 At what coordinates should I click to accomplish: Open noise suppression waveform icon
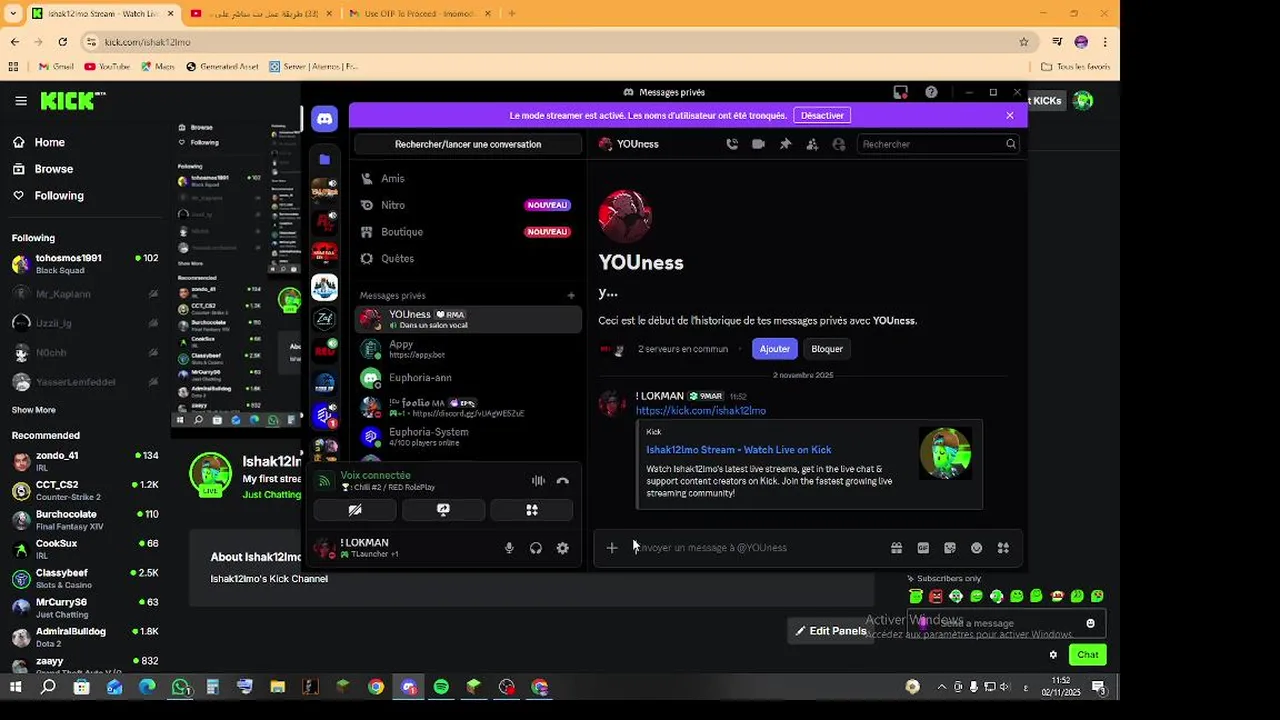[x=538, y=481]
